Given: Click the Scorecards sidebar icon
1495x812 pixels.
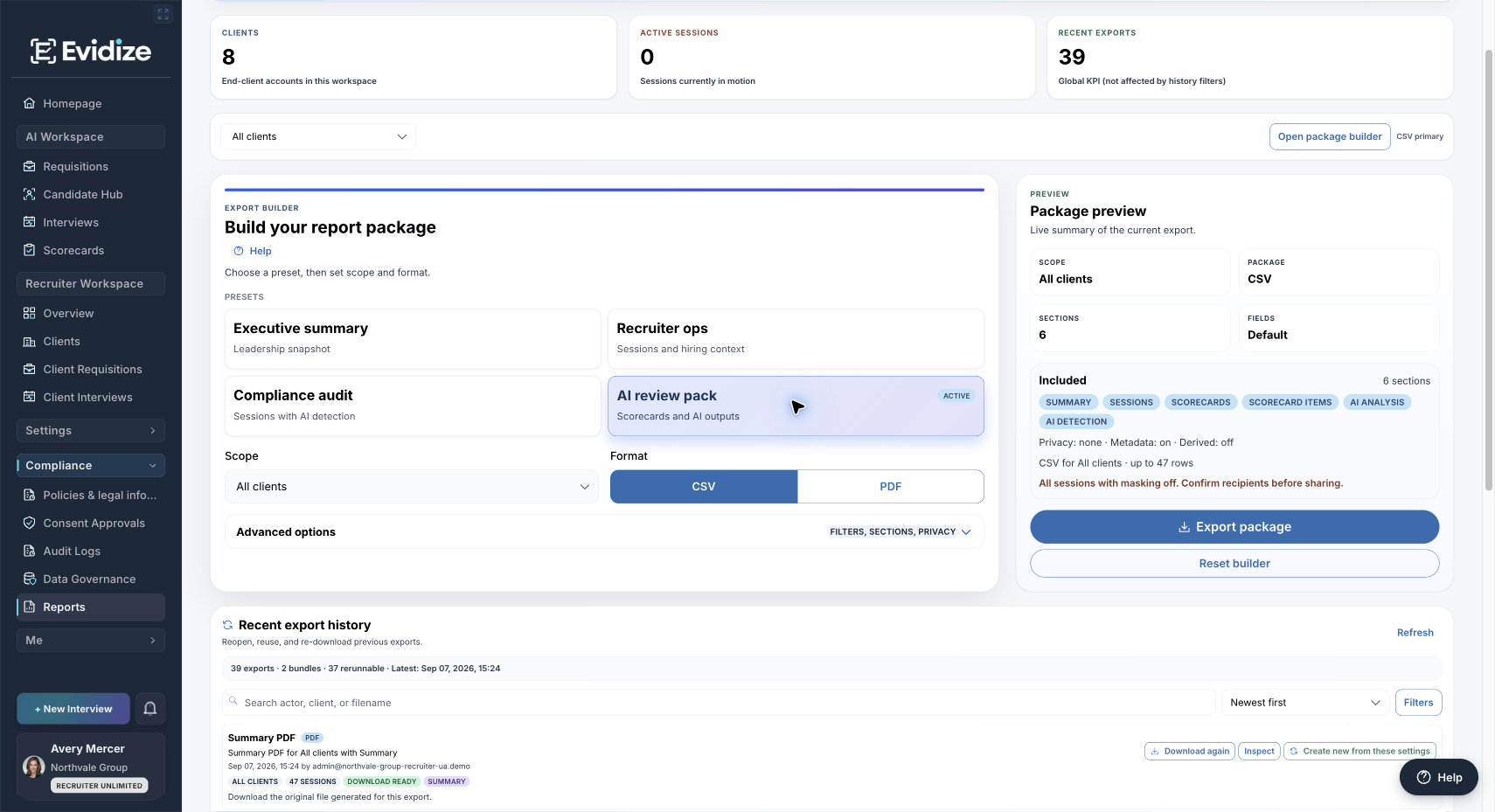Looking at the screenshot, I should tap(30, 250).
